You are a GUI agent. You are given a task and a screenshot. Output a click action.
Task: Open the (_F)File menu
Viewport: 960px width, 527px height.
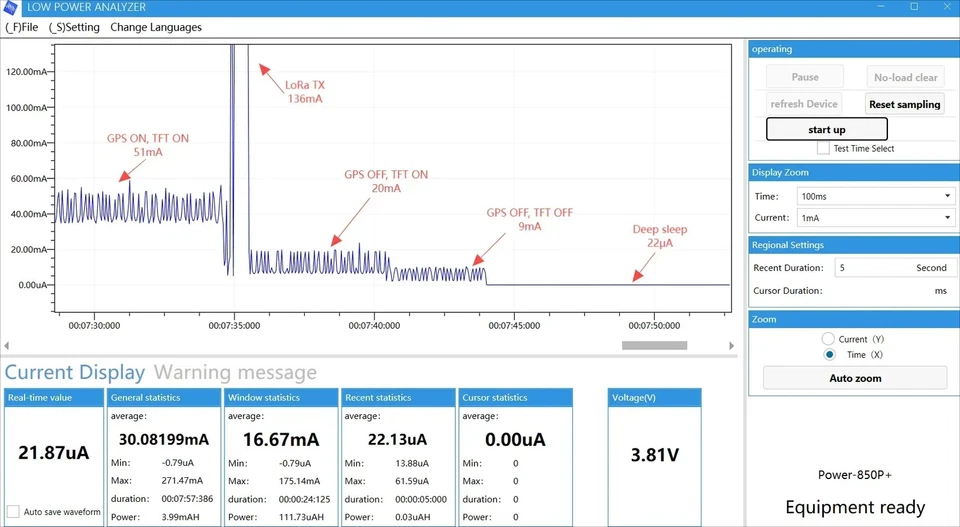(x=21, y=27)
